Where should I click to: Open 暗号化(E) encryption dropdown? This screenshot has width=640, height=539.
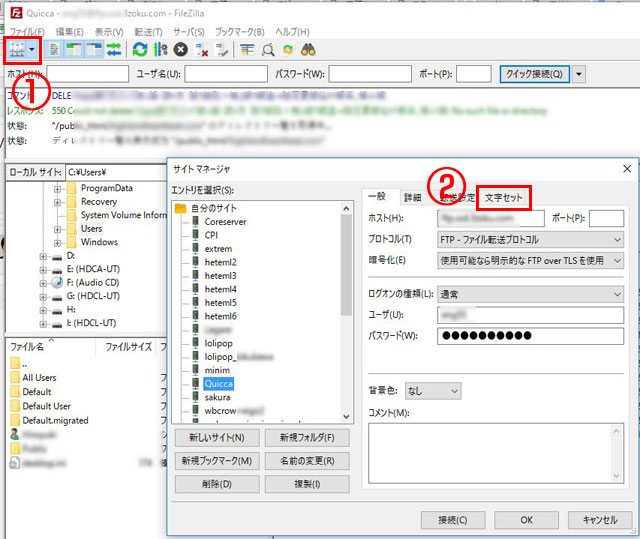(x=530, y=260)
